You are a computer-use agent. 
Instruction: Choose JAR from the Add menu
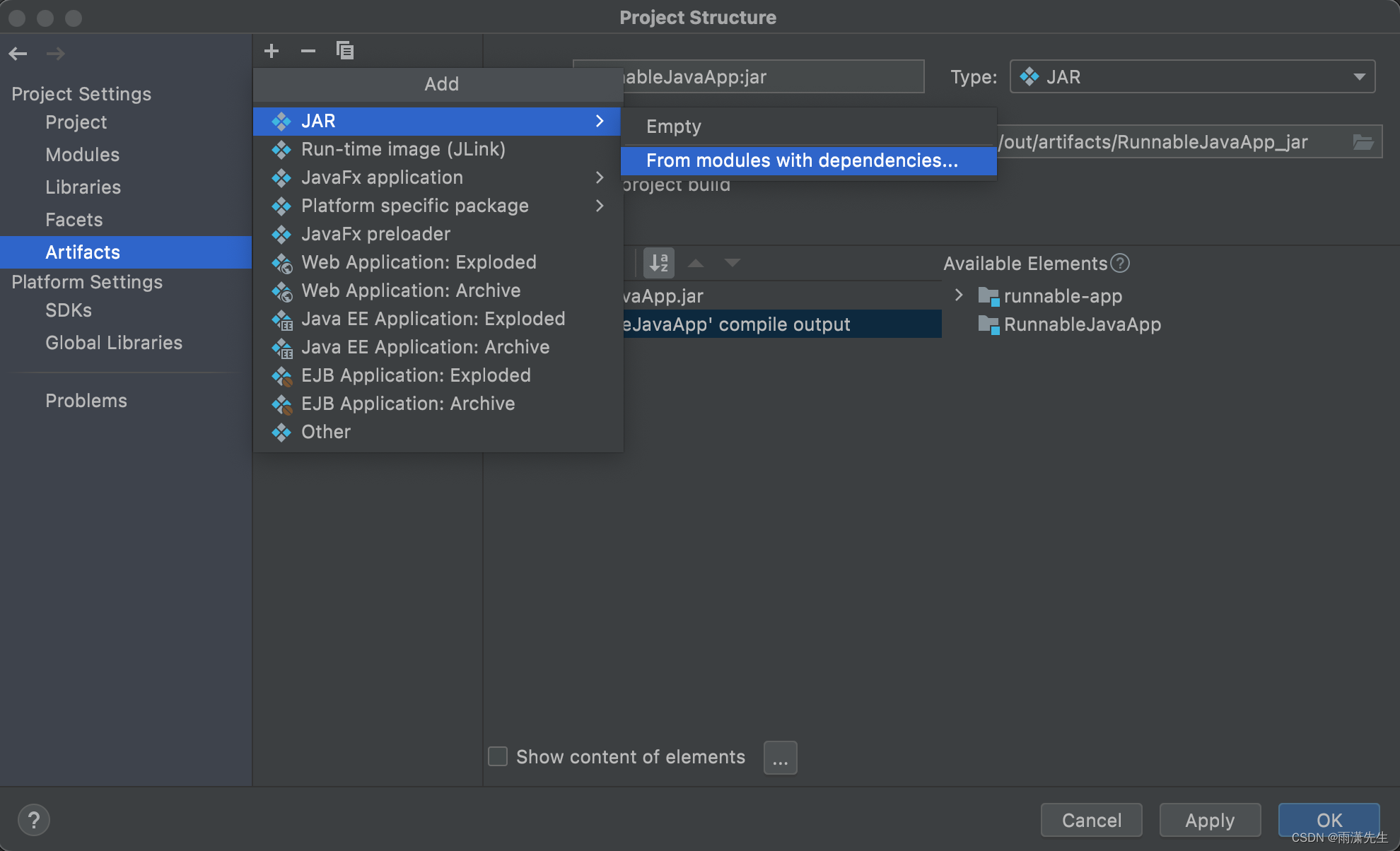[437, 121]
